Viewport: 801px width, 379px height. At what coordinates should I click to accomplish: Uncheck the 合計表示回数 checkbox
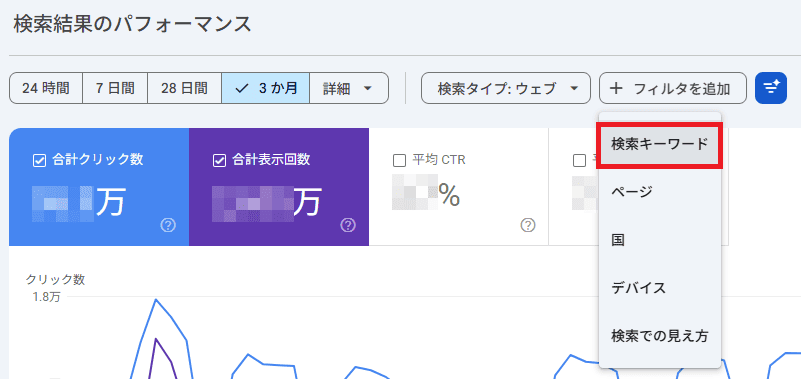[x=219, y=160]
